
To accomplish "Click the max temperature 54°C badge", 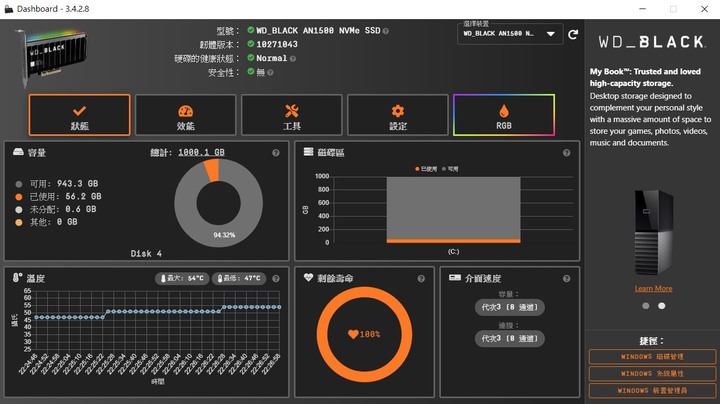I will [182, 278].
